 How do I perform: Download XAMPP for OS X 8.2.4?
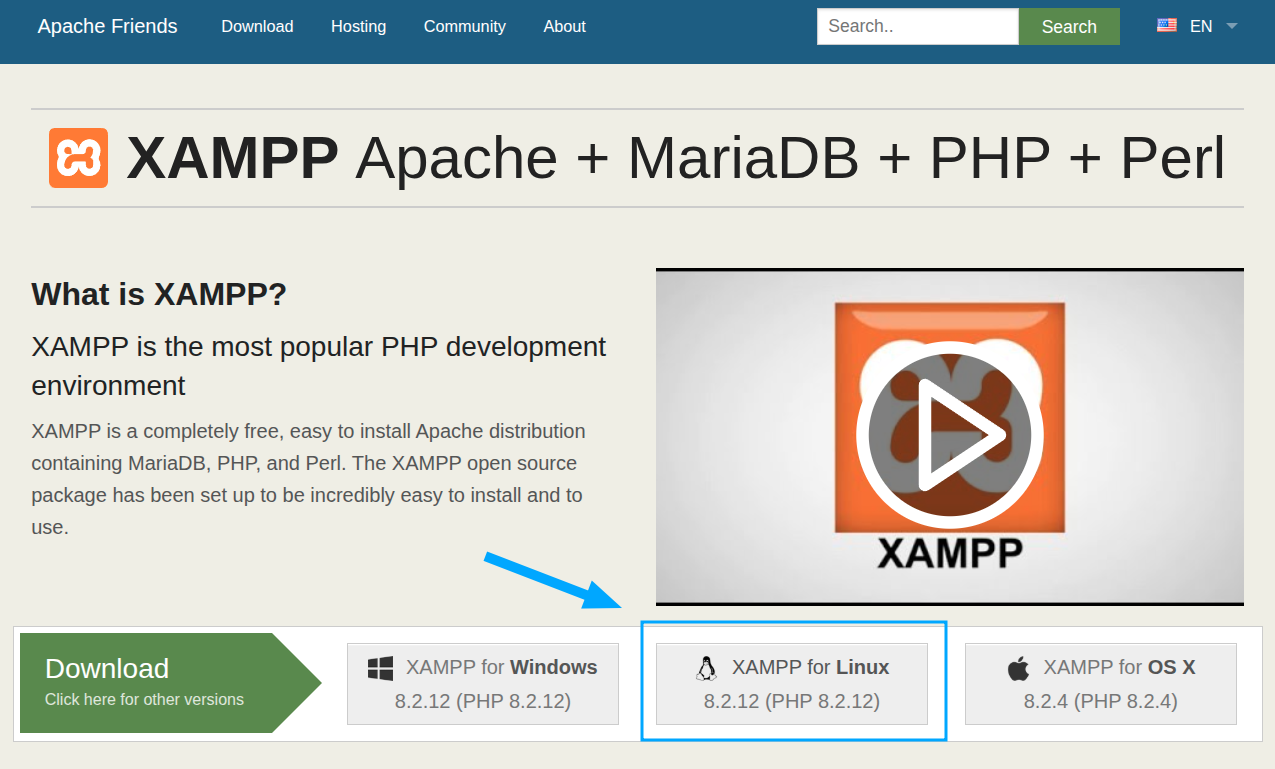tap(1100, 684)
